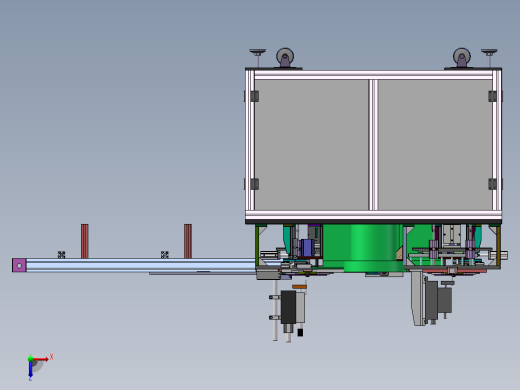Select the lower-right black hinge bracket on the cabinet
Image resolution: width=520 pixels, height=390 pixels.
coord(492,184)
